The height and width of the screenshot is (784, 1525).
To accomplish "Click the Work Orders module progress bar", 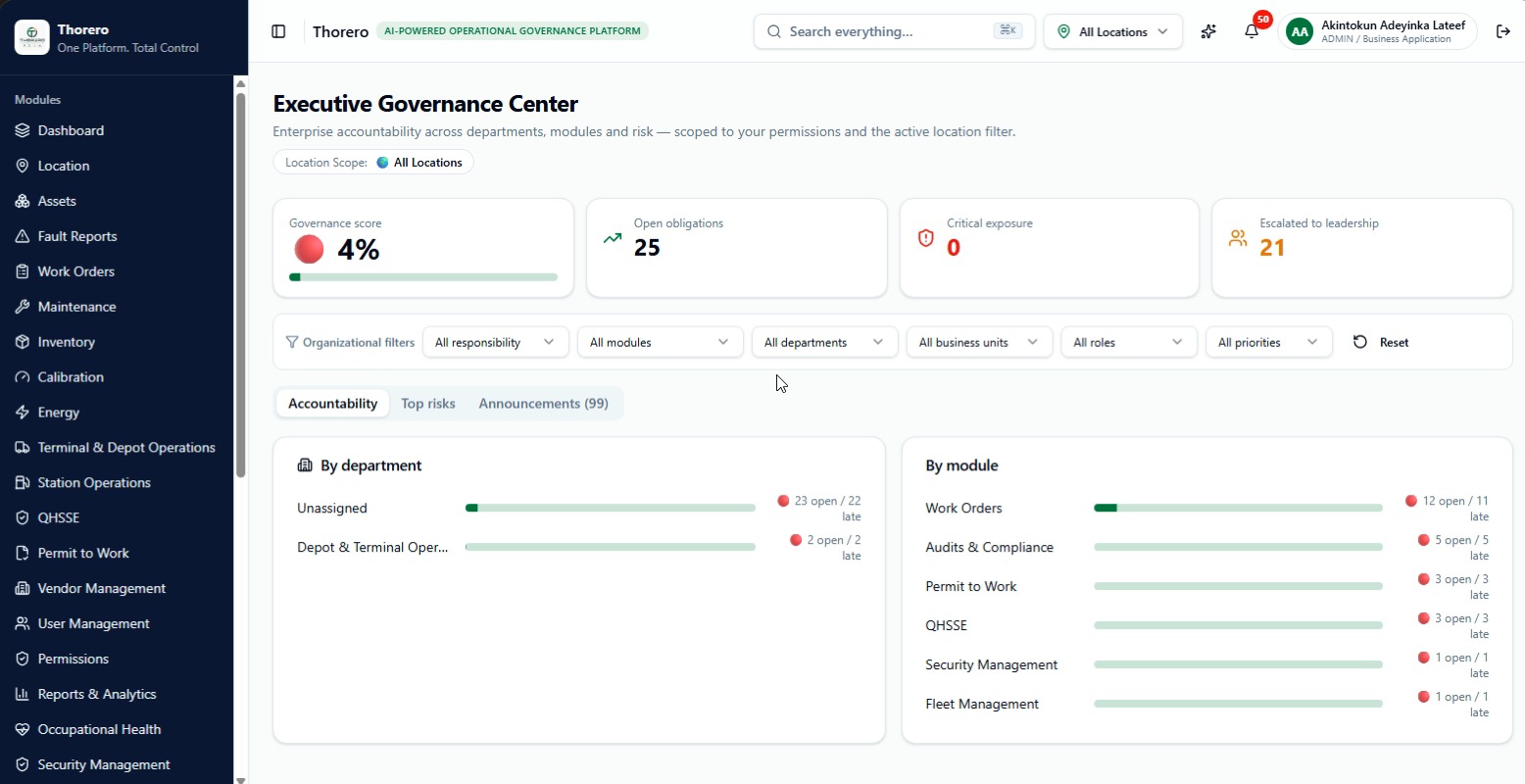I will coord(1238,508).
